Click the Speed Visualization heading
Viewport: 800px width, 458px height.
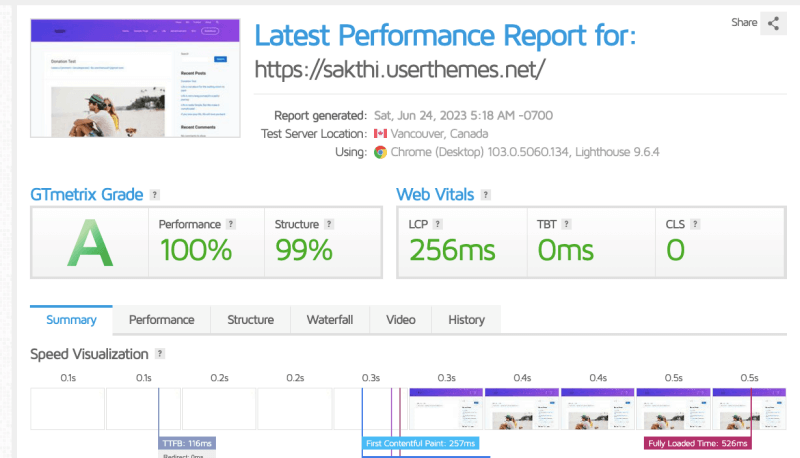tap(89, 354)
